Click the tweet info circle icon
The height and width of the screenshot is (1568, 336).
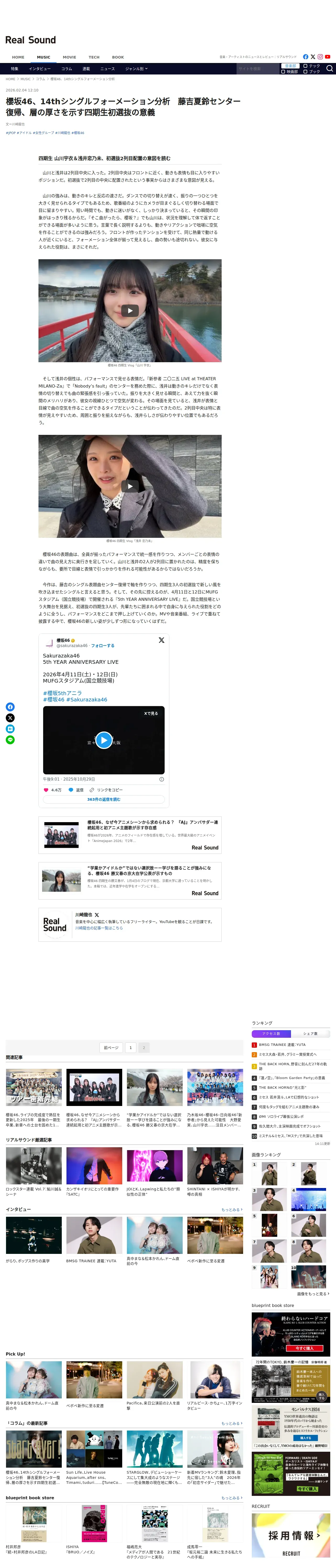click(162, 779)
